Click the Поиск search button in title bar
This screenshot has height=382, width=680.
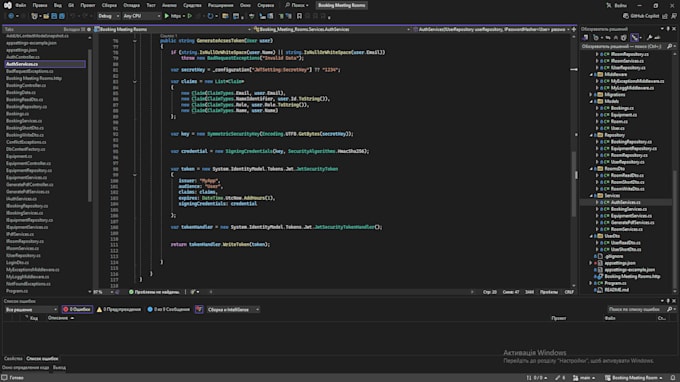[x=297, y=5]
